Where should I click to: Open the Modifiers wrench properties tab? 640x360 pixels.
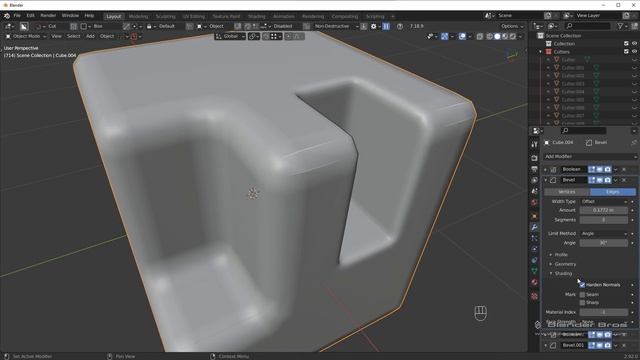534,227
